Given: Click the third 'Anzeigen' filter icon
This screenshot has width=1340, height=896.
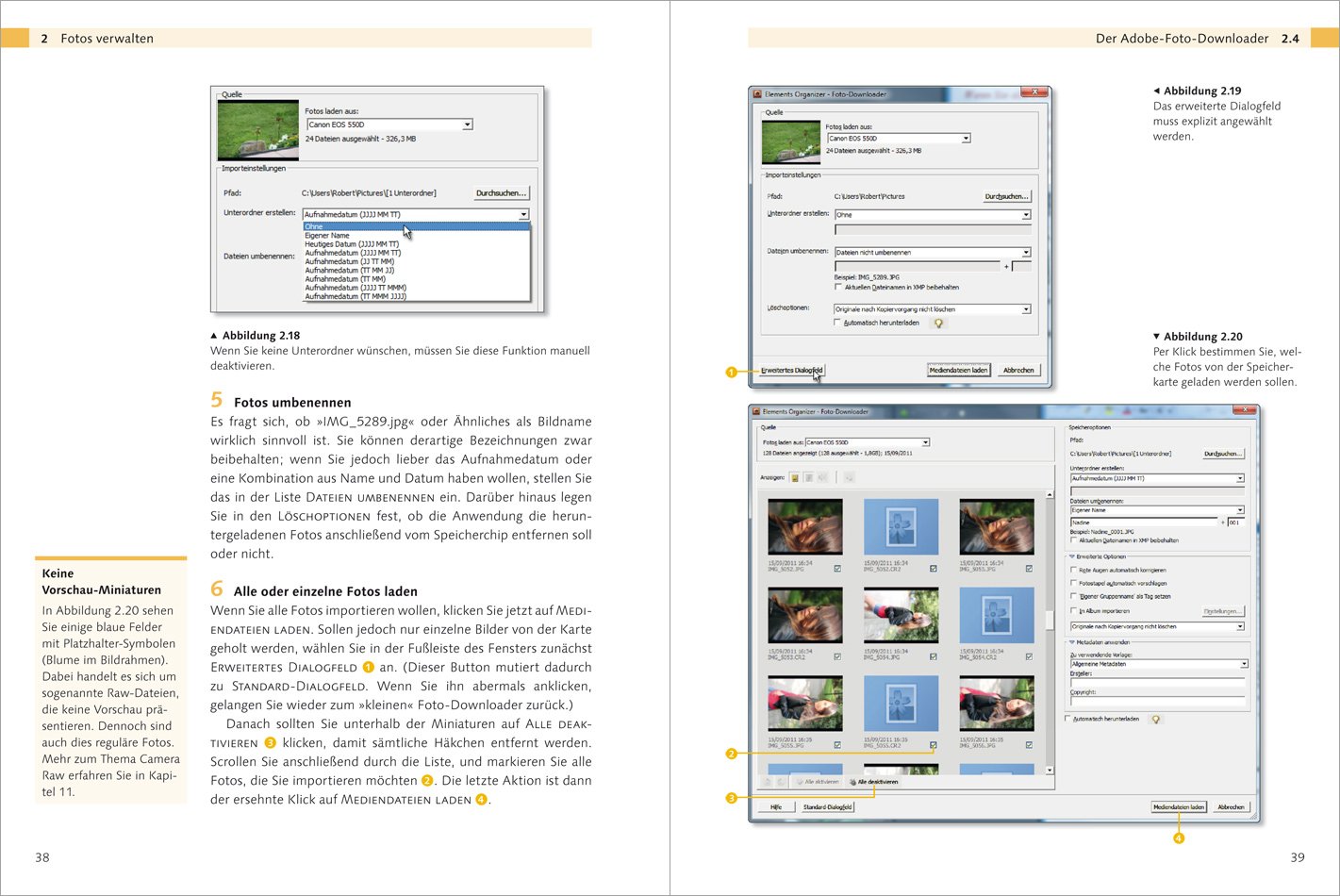Looking at the screenshot, I should click(x=822, y=478).
